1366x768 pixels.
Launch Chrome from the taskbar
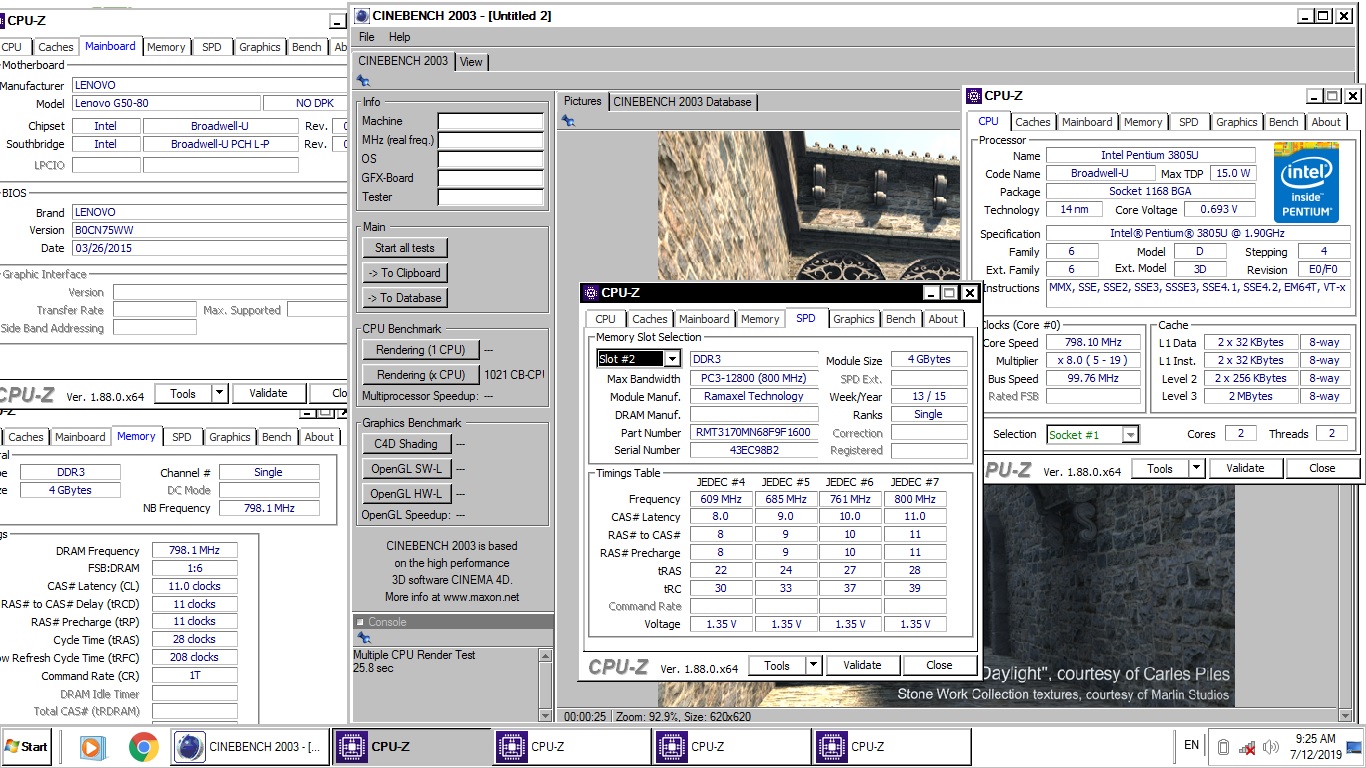[143, 746]
